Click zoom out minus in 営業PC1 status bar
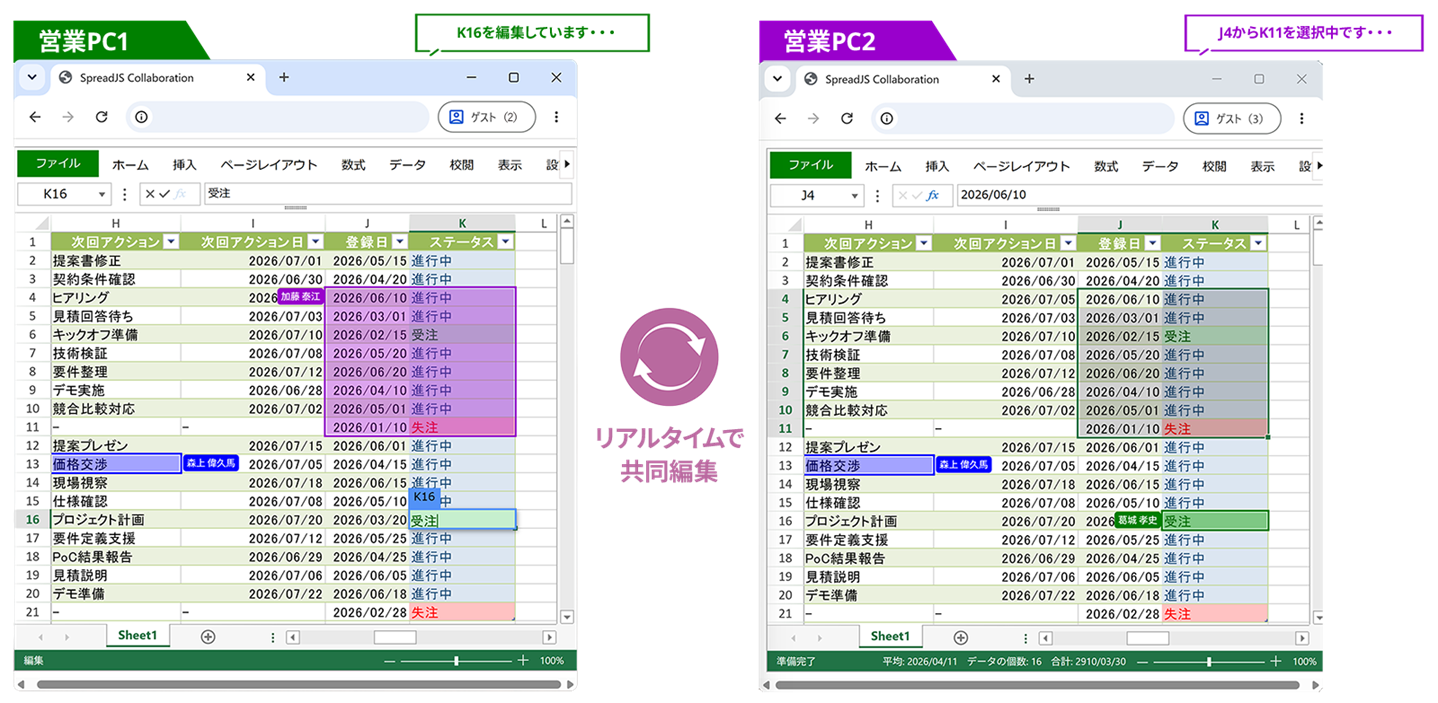1438x703 pixels. [x=390, y=660]
